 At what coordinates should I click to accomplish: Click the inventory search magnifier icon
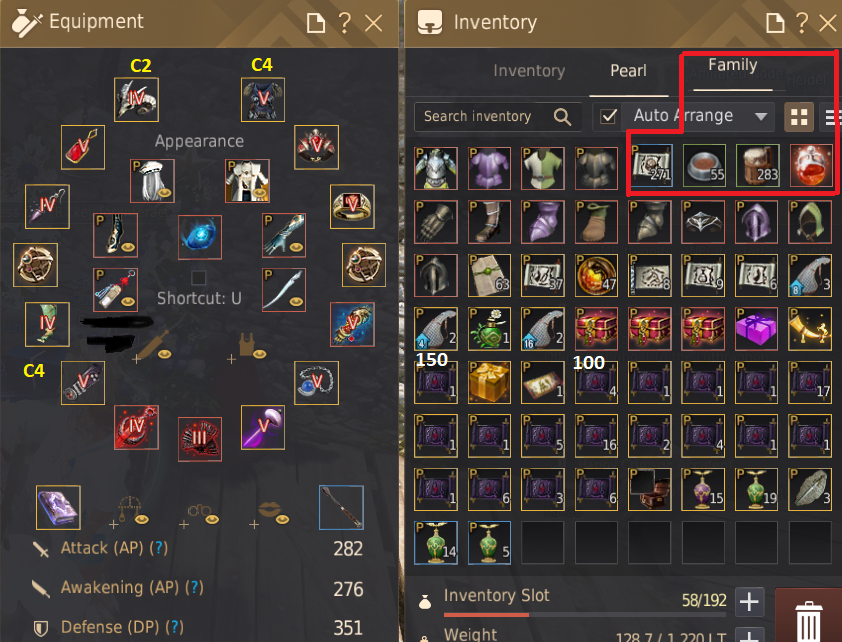click(562, 116)
